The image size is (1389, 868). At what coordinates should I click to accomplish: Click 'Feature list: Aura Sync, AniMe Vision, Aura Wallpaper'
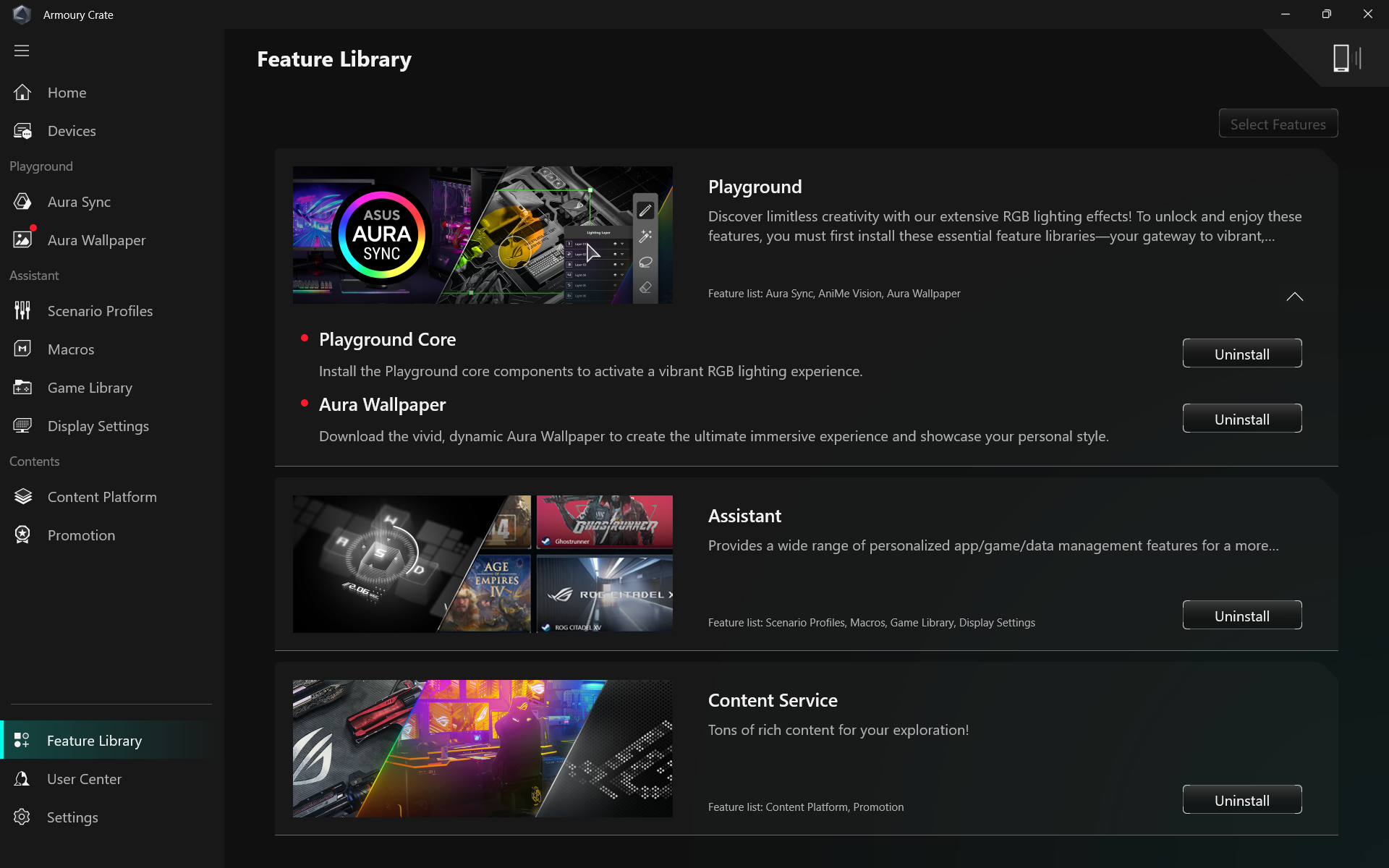834,294
